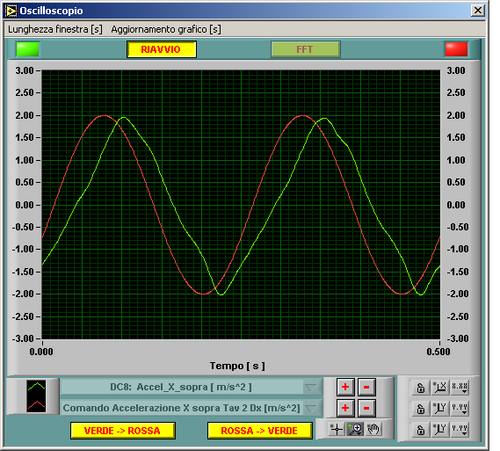Select the crosshair cursor tool
Viewport: 500px width, 451px height.
point(336,429)
